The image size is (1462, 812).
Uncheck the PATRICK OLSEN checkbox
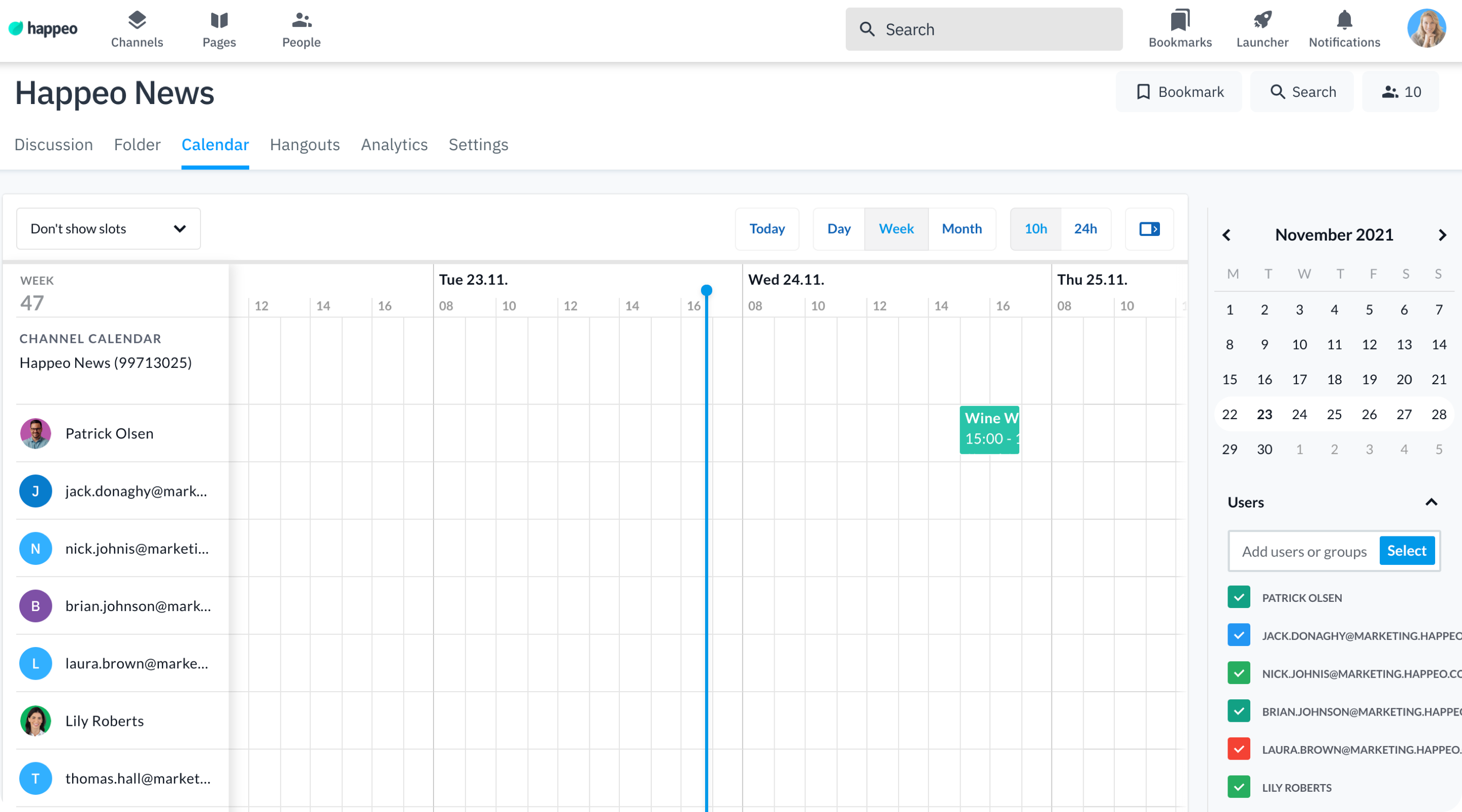(x=1239, y=597)
